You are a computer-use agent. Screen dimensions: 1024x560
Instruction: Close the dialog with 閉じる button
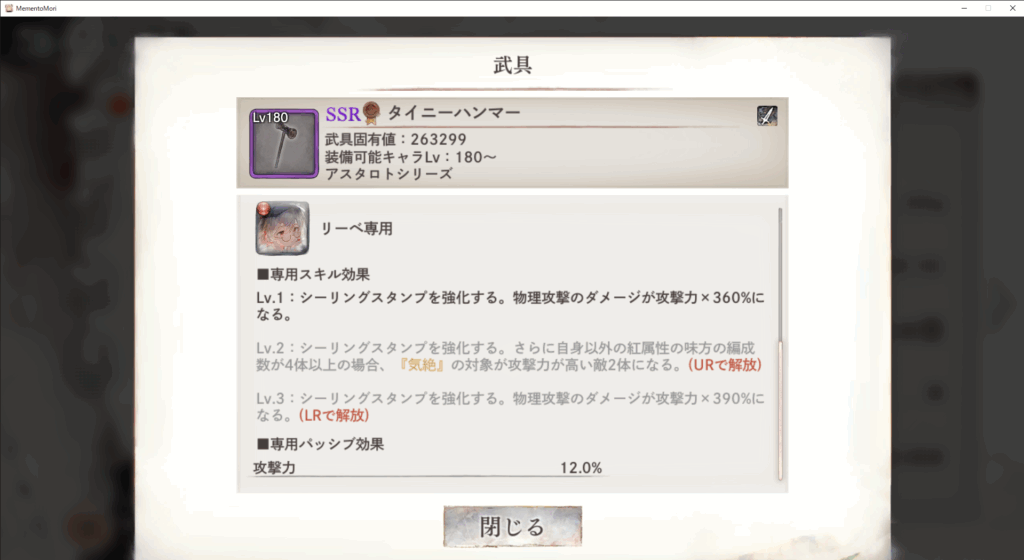click(x=513, y=526)
